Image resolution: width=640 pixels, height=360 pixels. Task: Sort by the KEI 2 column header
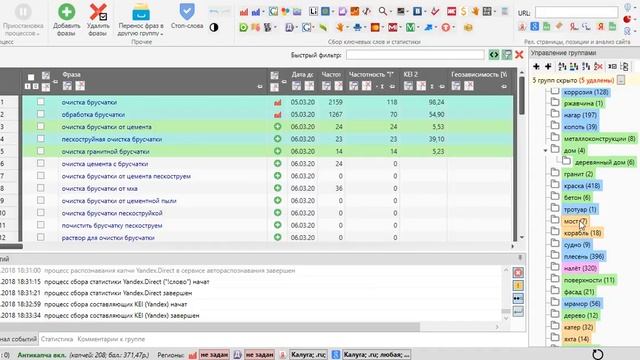point(410,74)
